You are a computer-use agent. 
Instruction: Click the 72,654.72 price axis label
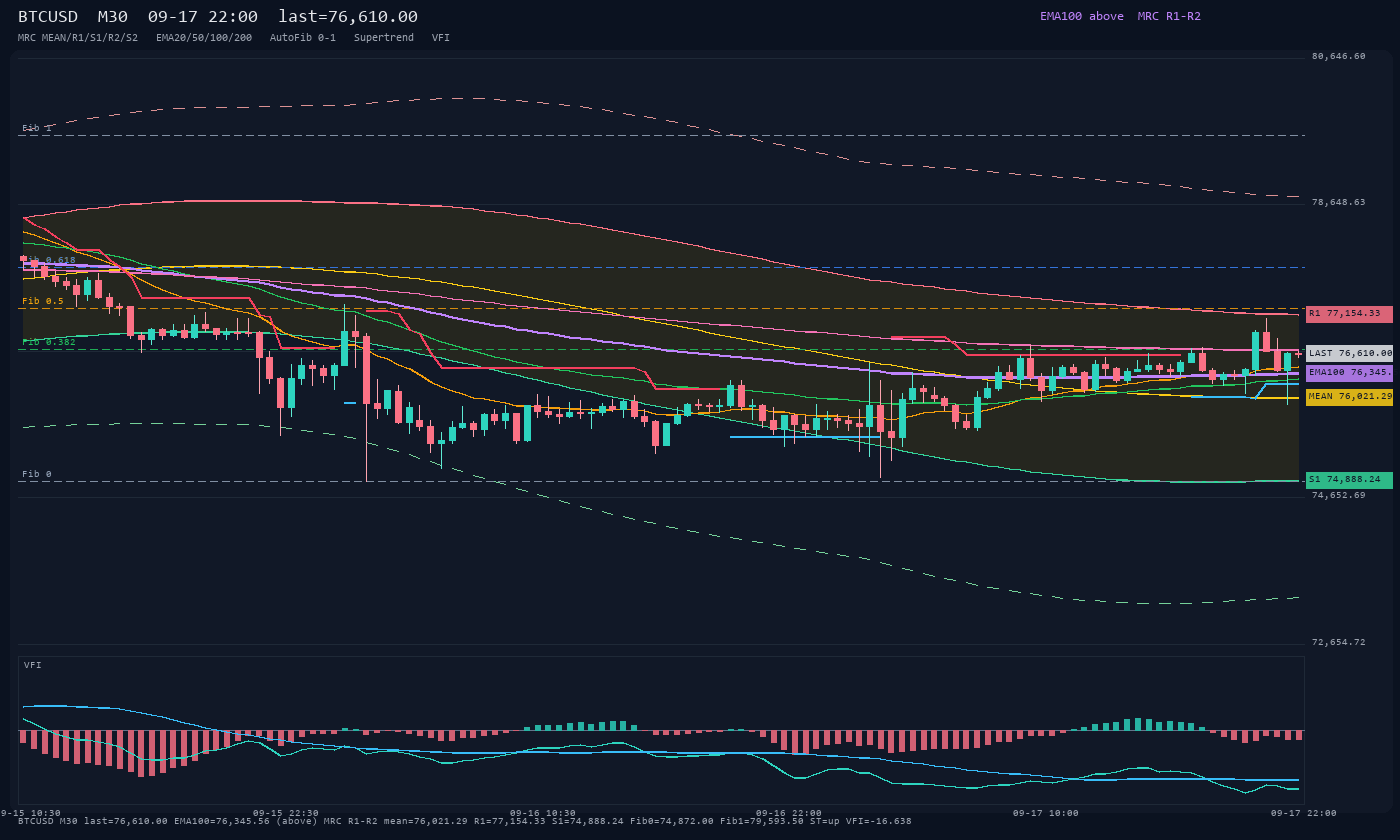pos(1338,642)
